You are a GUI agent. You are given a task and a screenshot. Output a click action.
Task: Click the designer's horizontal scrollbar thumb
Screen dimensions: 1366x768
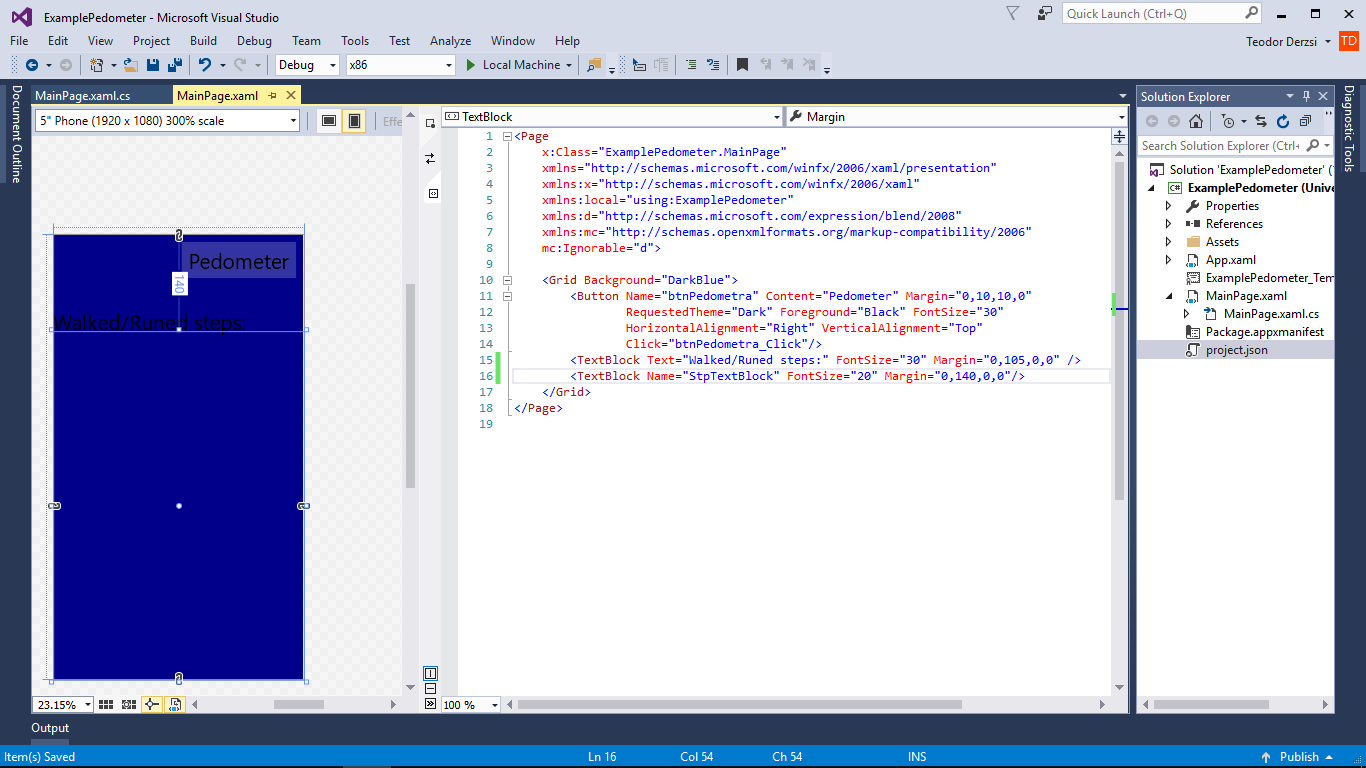point(298,704)
